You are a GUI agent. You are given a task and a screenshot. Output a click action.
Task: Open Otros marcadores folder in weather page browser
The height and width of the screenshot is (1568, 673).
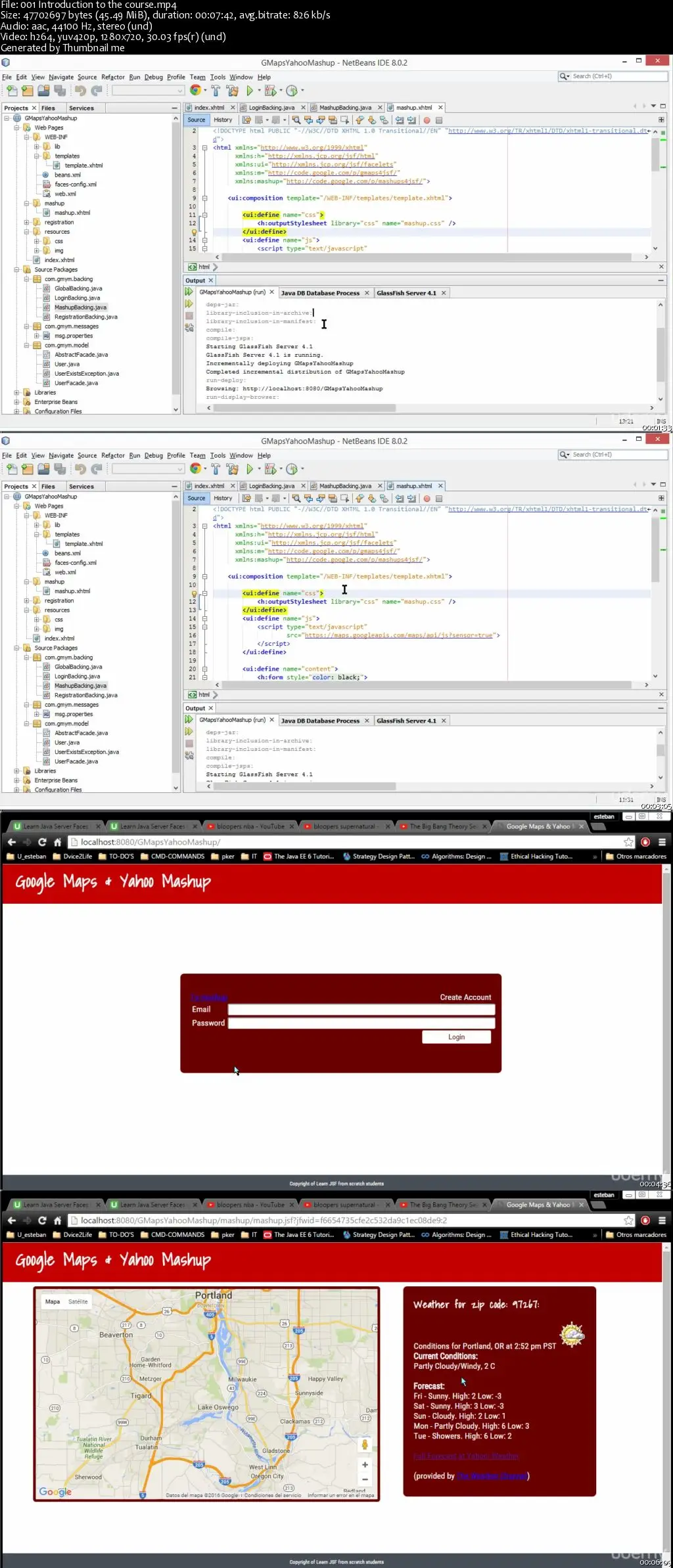[636, 1235]
